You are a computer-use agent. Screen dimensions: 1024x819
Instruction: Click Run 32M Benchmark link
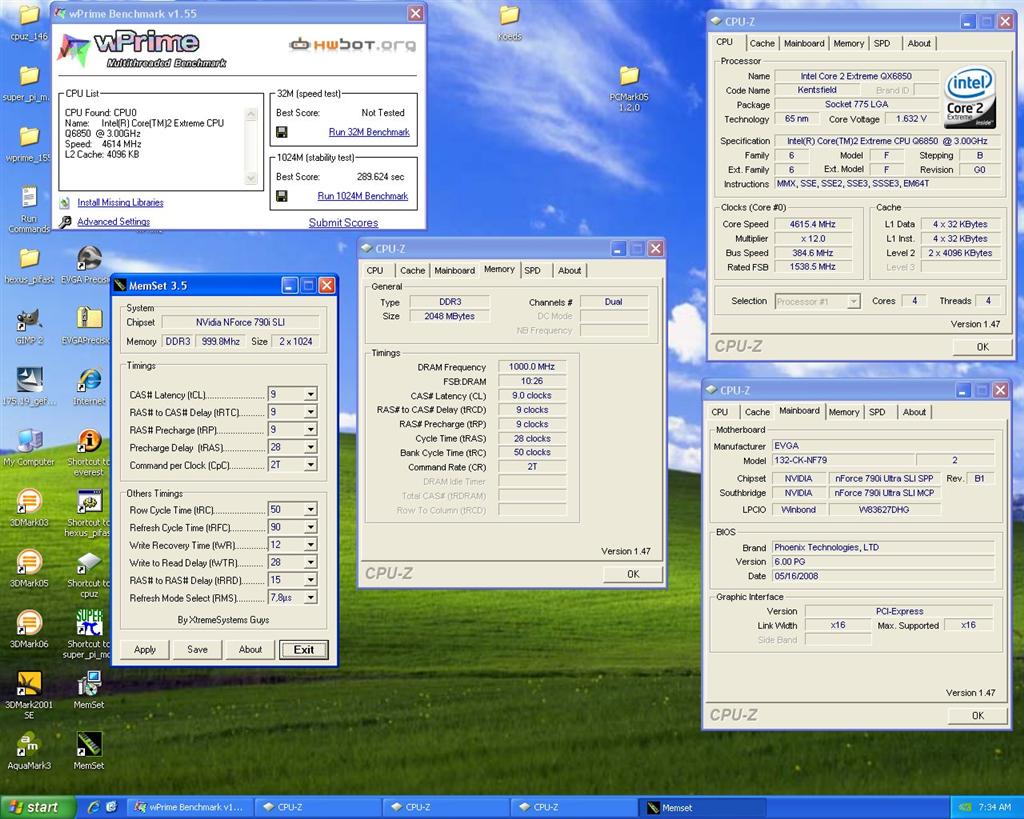coord(369,132)
